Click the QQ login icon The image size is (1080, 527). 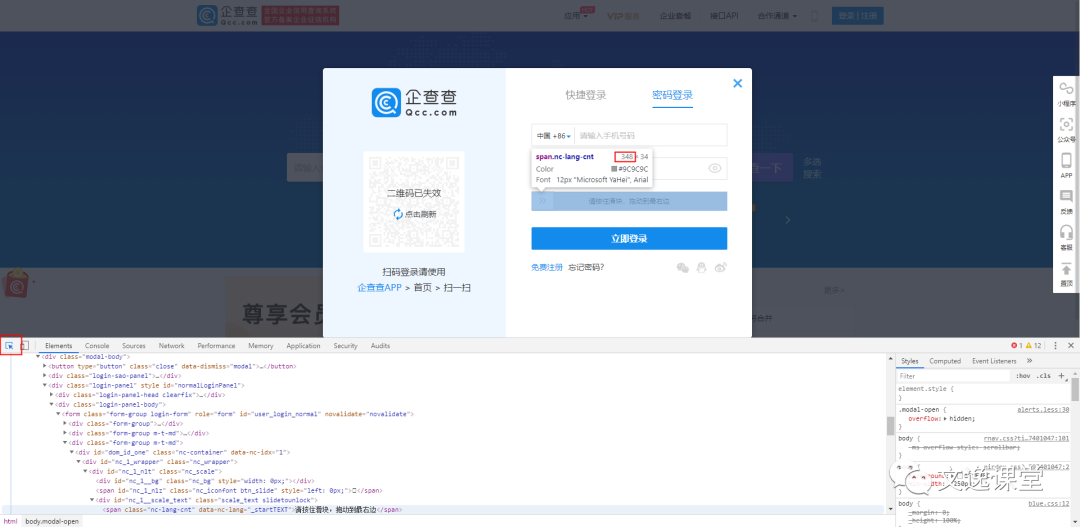pos(702,267)
